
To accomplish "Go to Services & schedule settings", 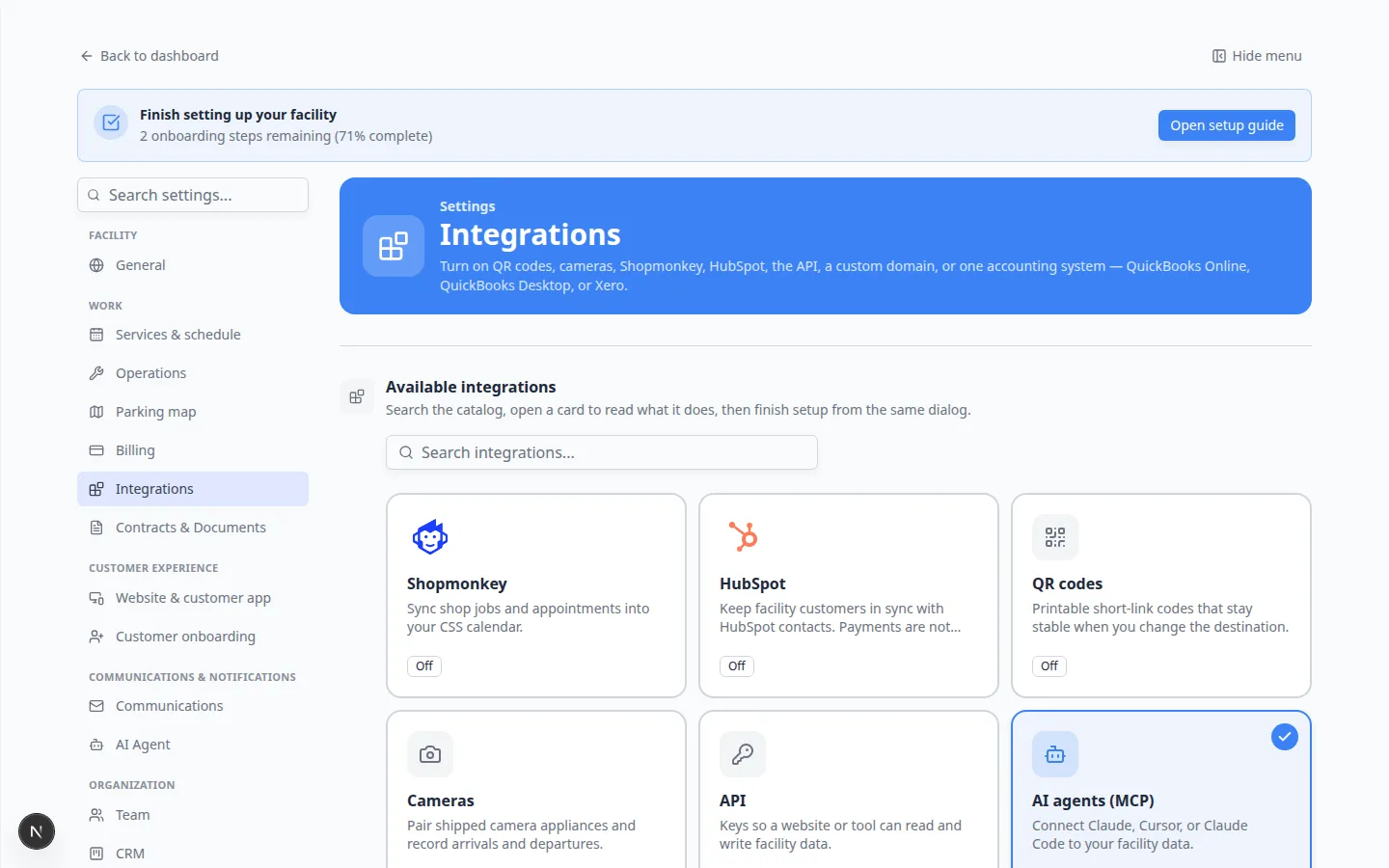I will pos(193,335).
